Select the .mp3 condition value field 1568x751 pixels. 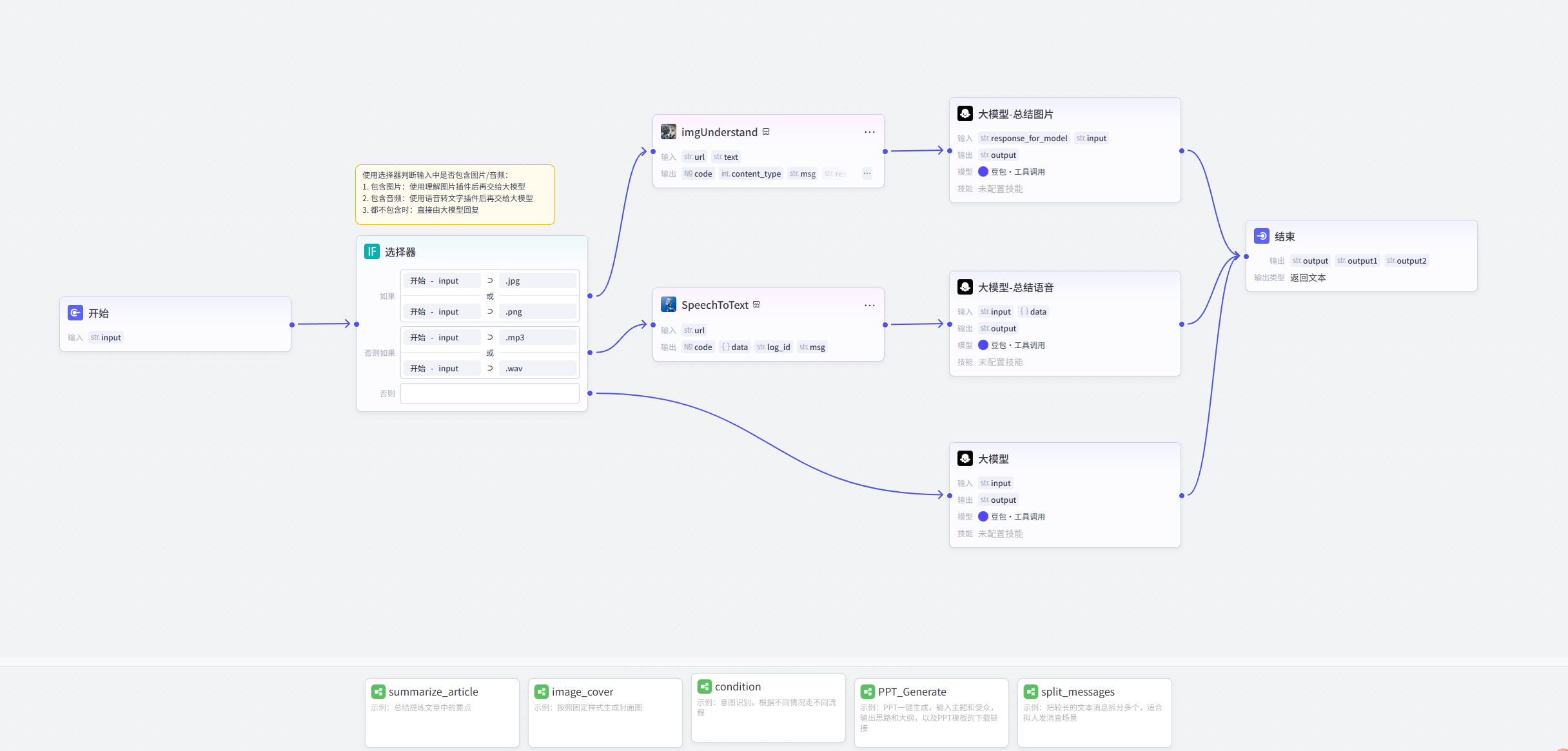click(x=537, y=338)
